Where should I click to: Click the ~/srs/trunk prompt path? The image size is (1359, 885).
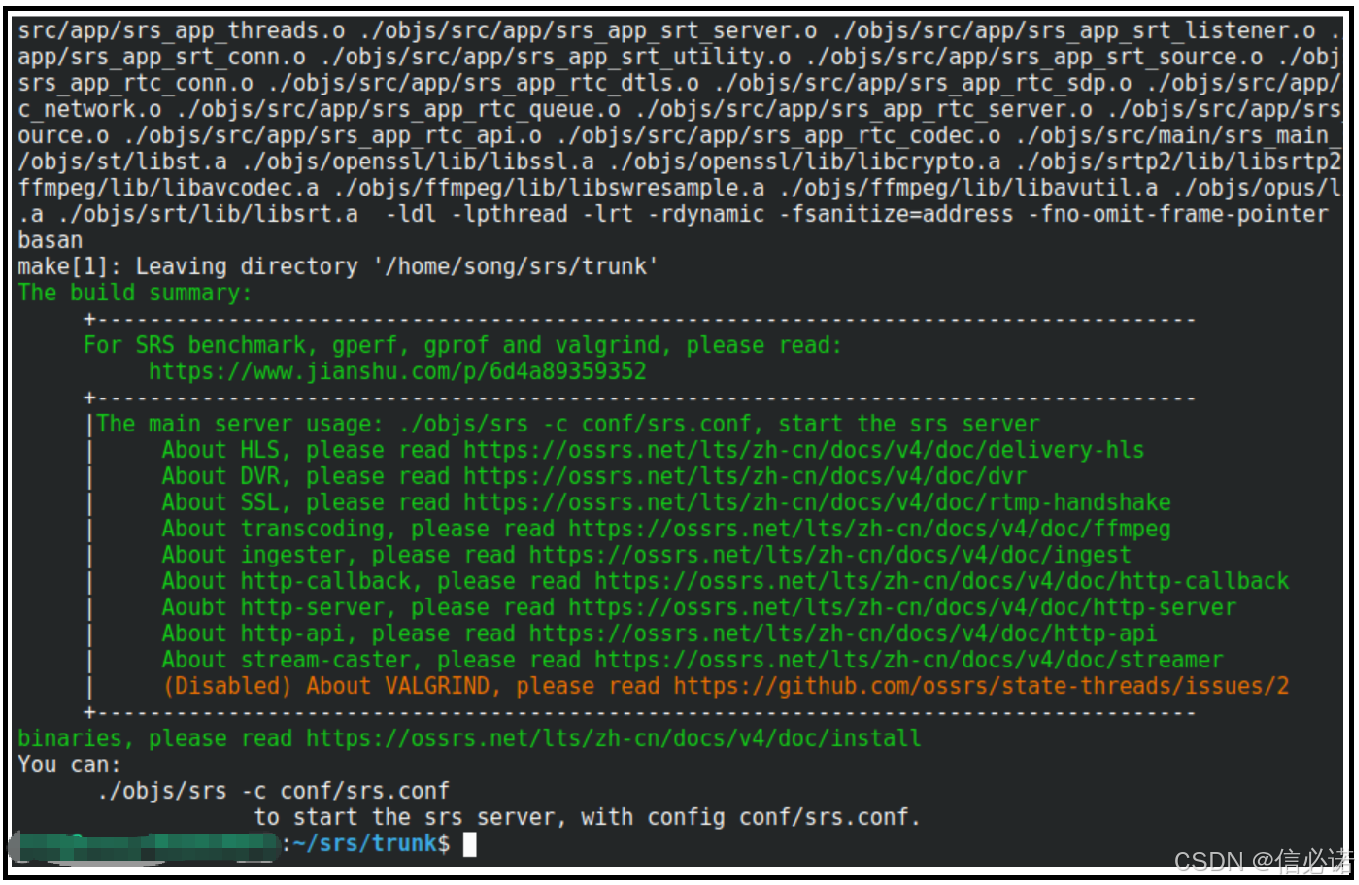coord(365,844)
